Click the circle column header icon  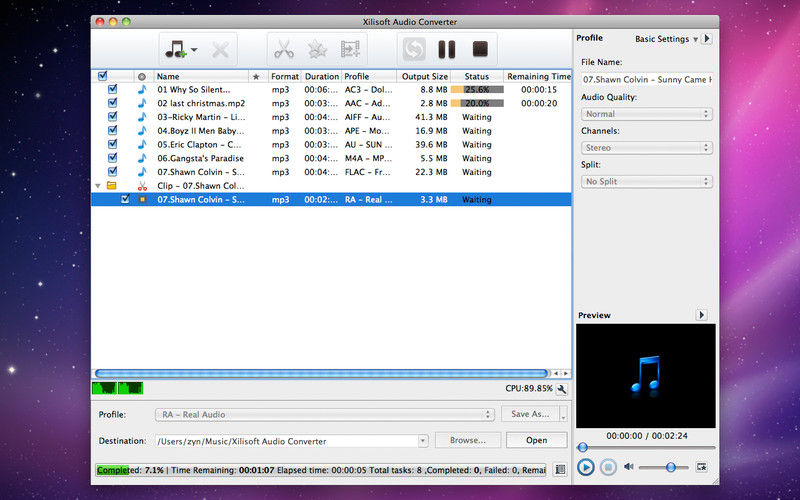142,77
